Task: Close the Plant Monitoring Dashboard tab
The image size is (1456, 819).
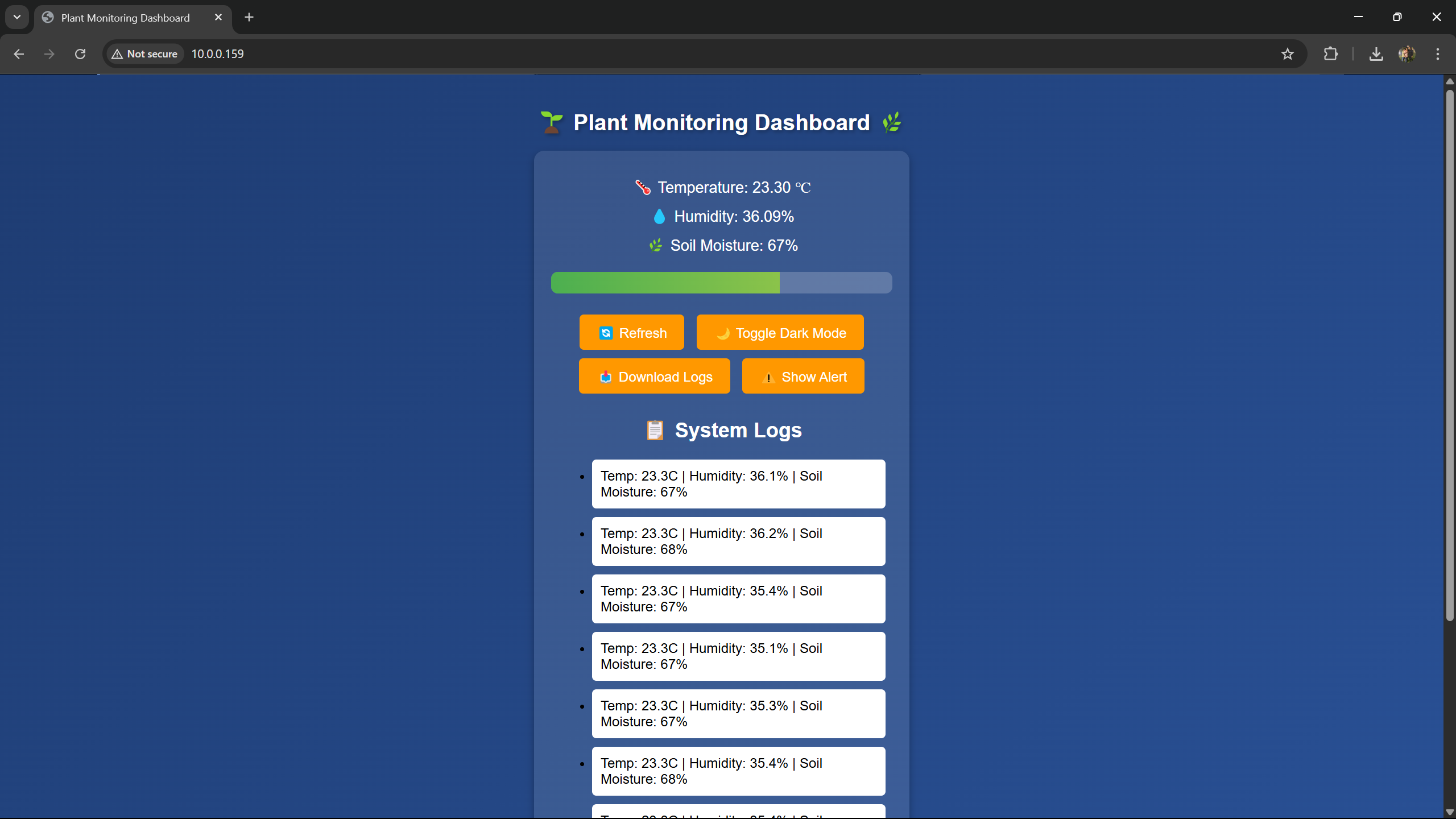Action: [x=218, y=18]
